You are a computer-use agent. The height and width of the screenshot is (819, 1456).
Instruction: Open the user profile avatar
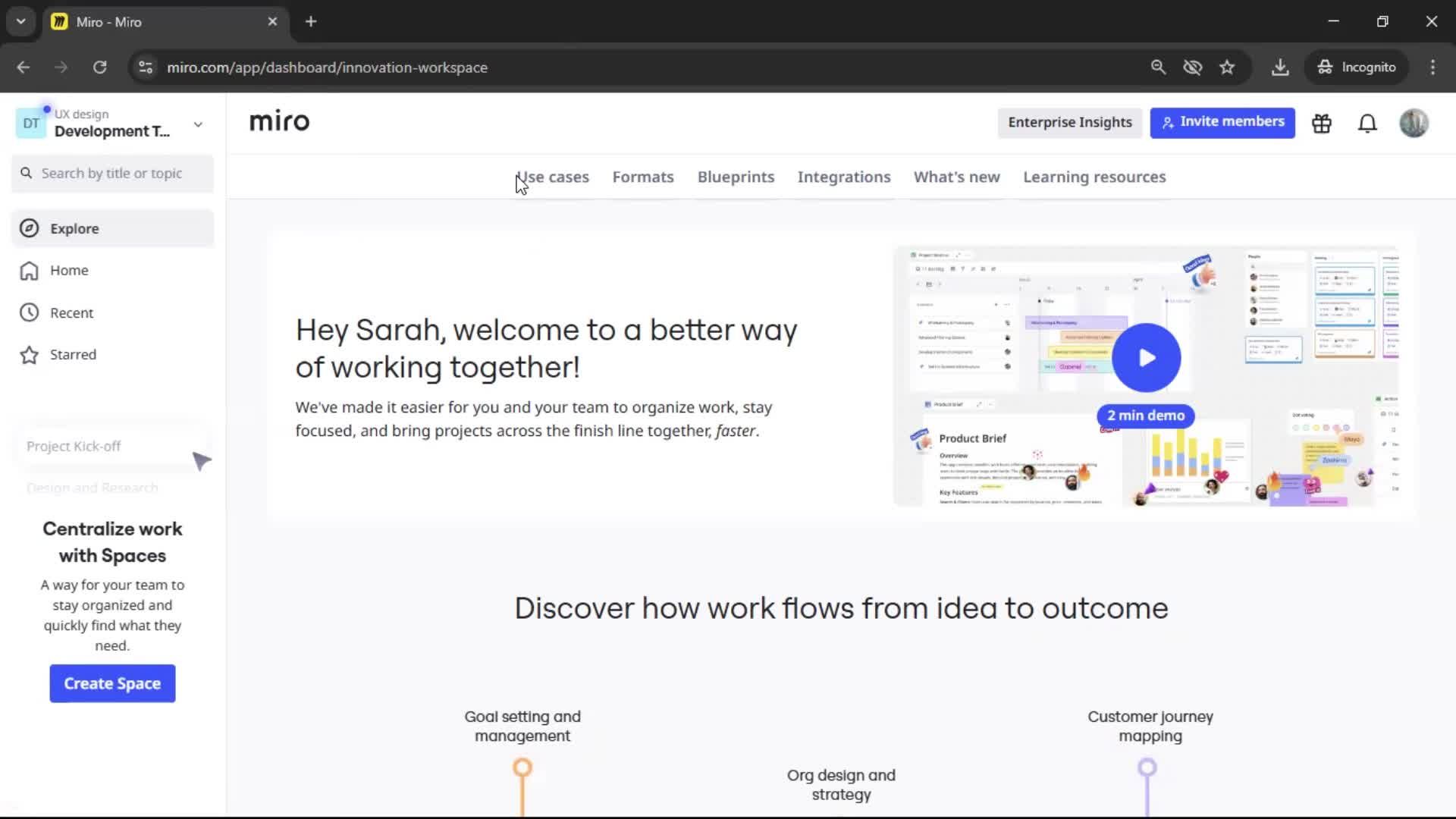click(1414, 123)
